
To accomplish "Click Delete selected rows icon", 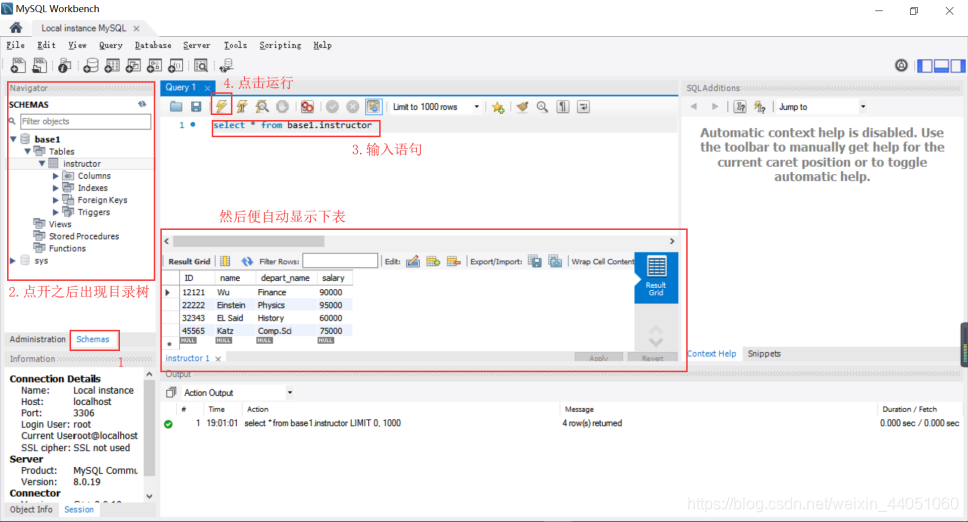I will [454, 262].
